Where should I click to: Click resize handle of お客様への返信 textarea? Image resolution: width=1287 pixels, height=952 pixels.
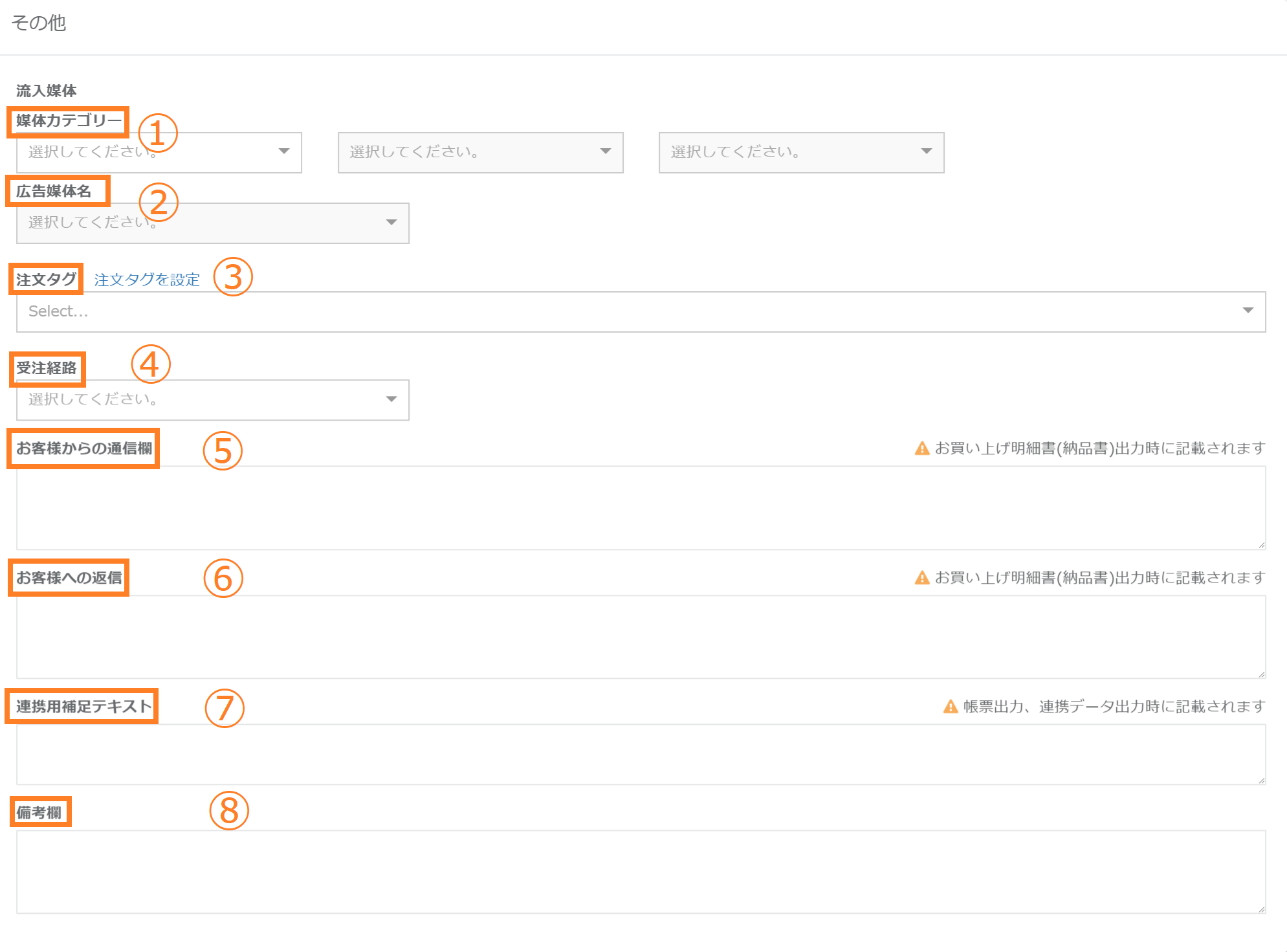point(1261,674)
